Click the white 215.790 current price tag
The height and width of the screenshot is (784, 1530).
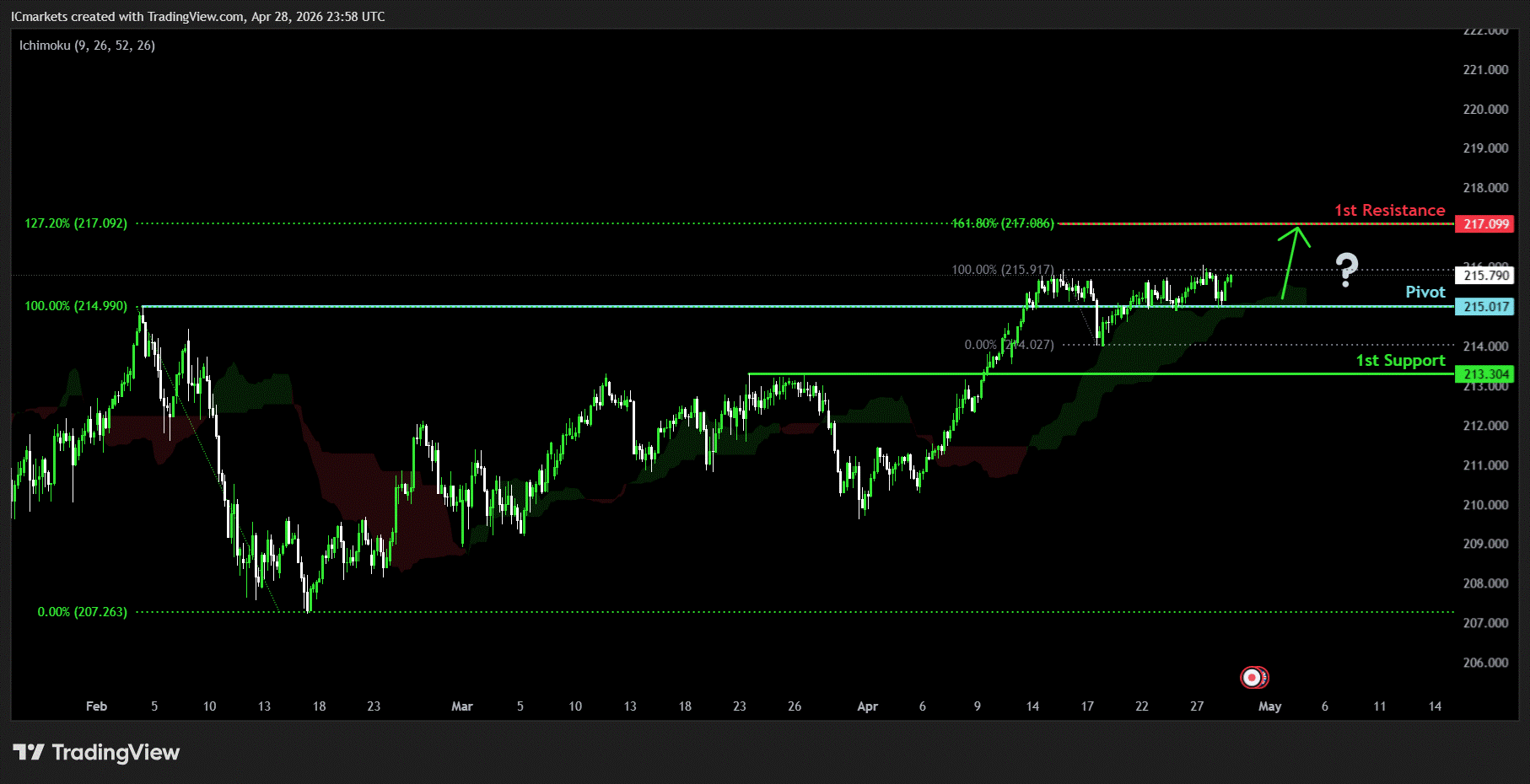tap(1484, 276)
